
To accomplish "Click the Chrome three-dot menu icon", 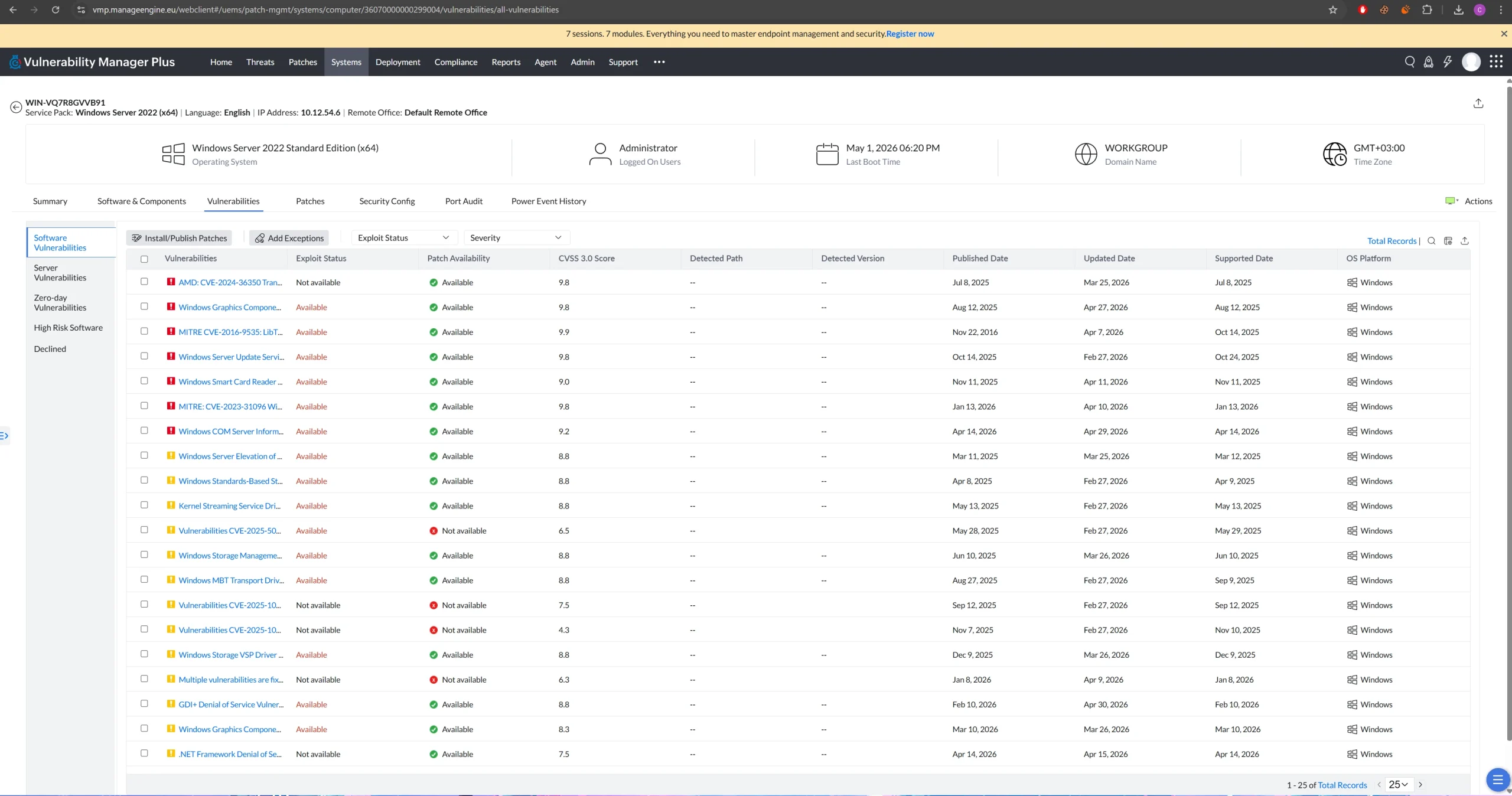I will tap(1501, 9).
